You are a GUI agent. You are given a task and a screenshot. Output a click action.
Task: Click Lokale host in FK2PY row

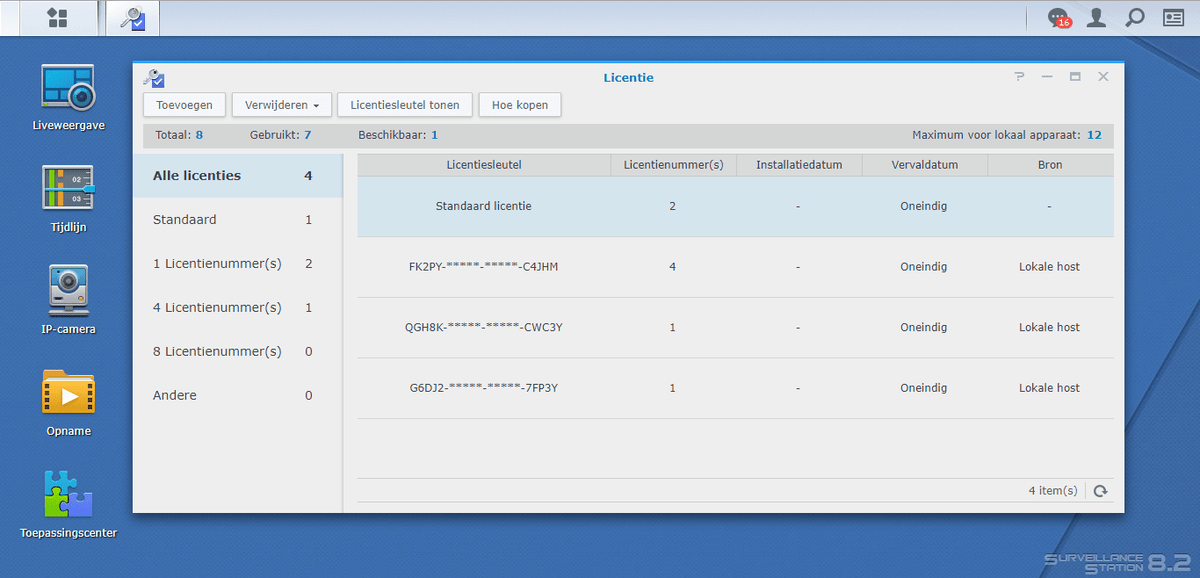(1049, 267)
